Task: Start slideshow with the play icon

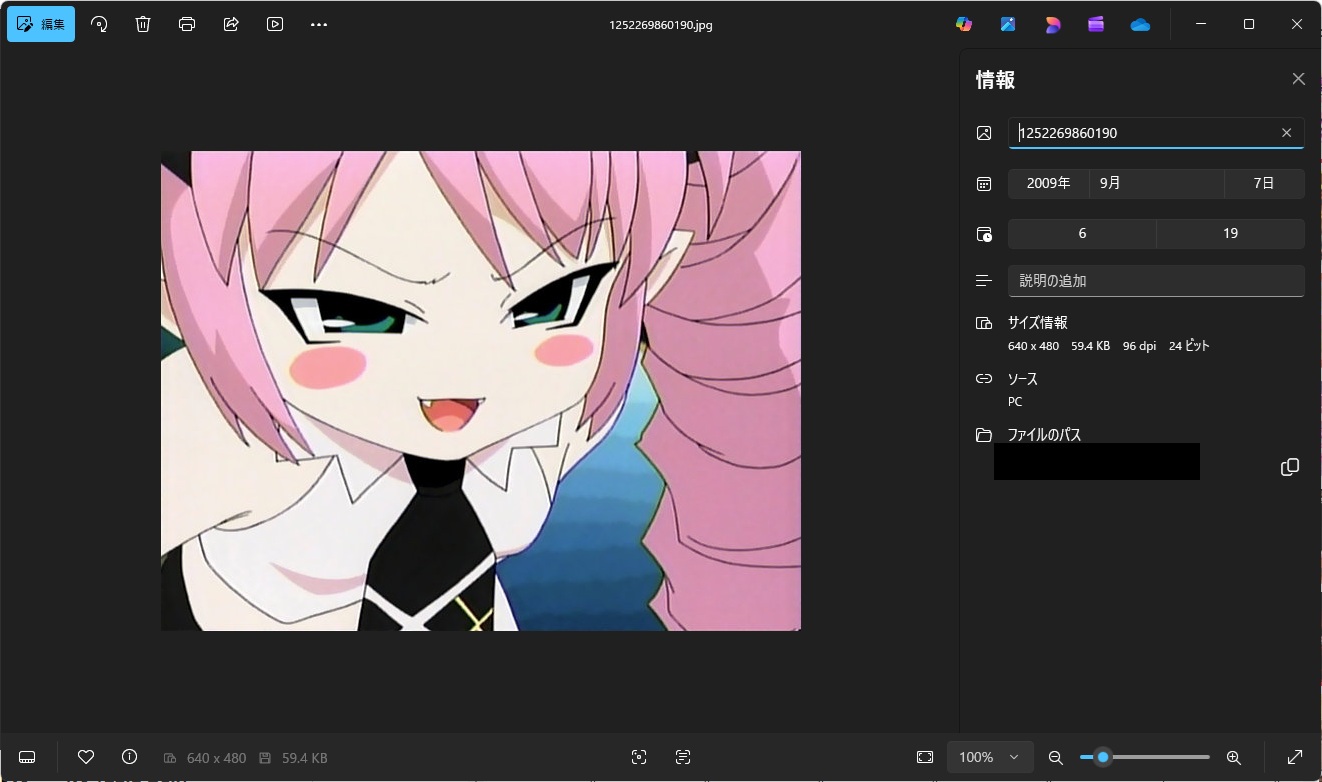Action: pyautogui.click(x=275, y=24)
